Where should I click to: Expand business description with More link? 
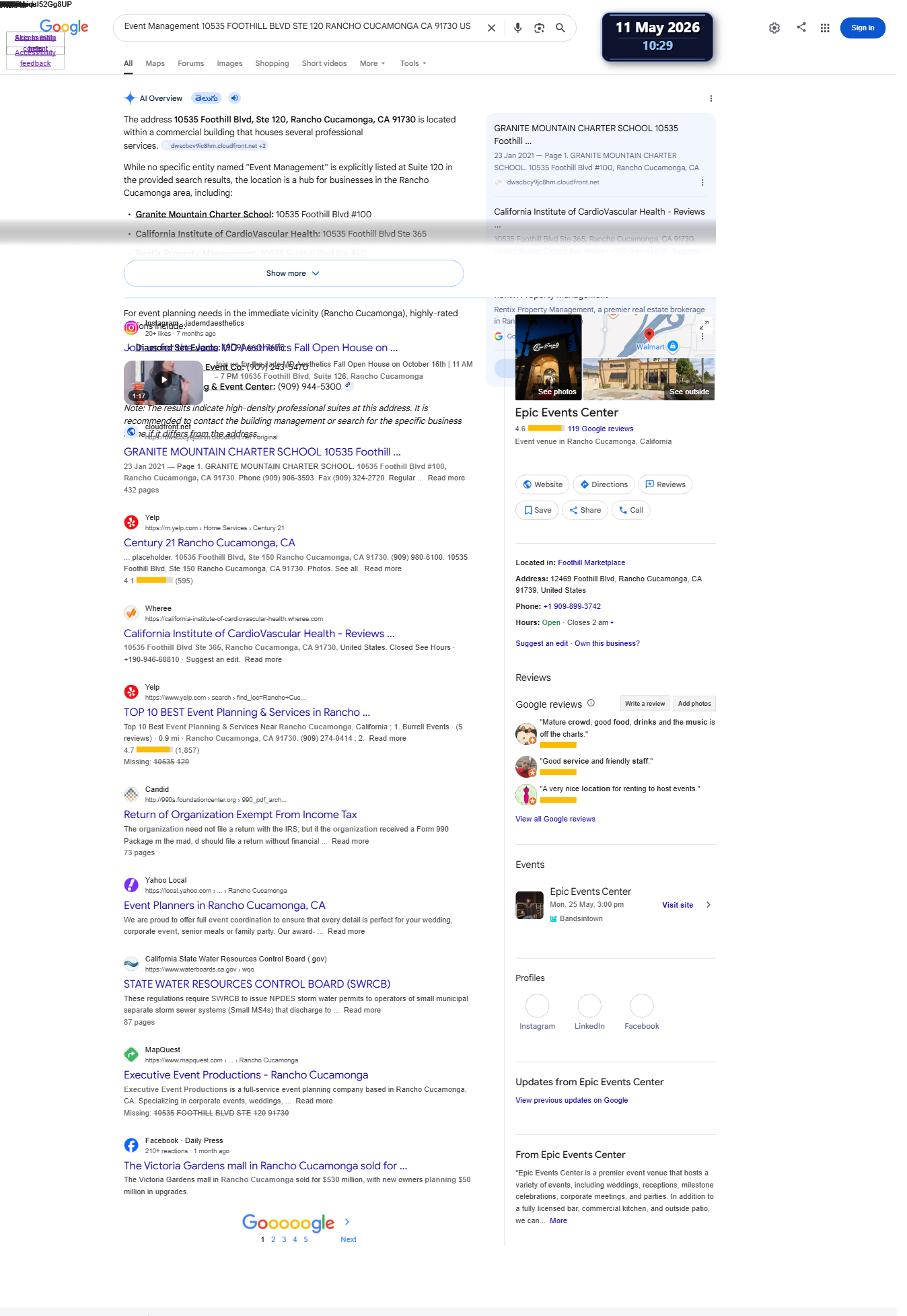pyautogui.click(x=558, y=1220)
